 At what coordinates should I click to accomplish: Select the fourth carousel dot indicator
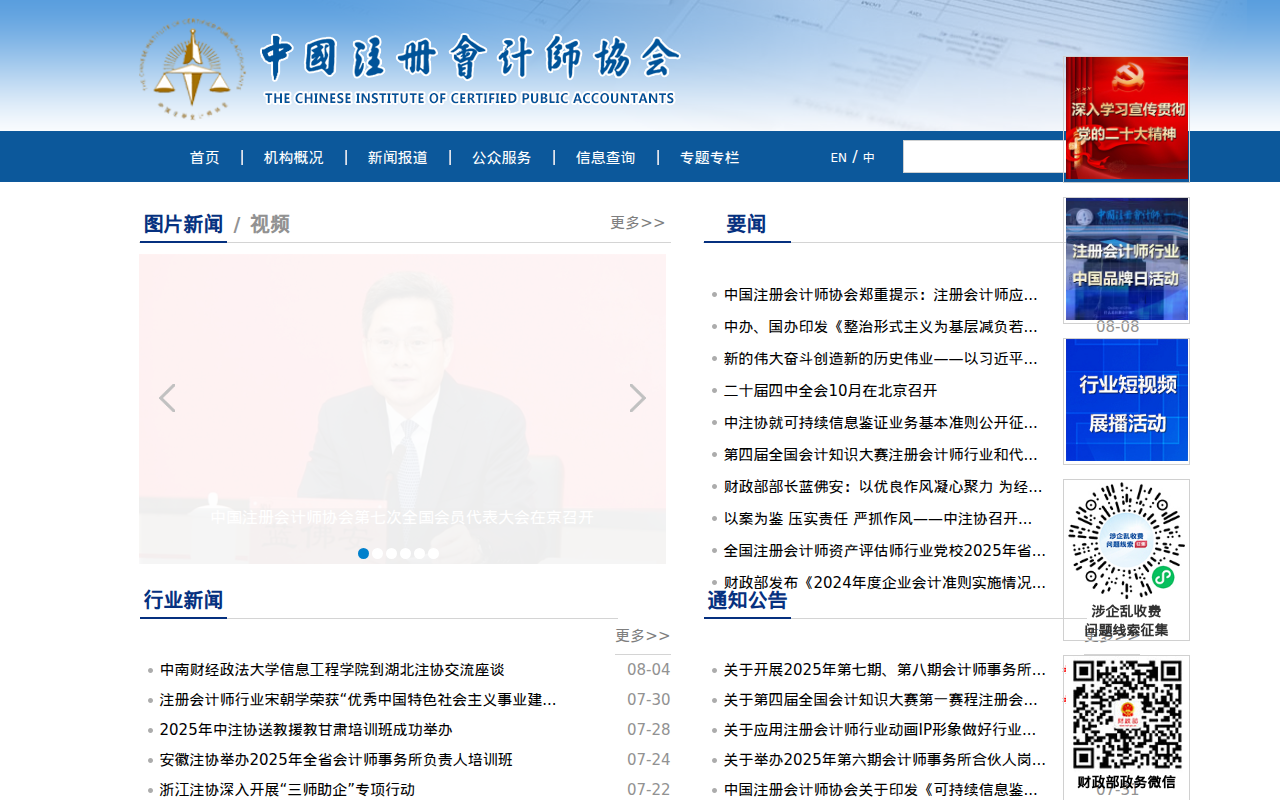(406, 553)
